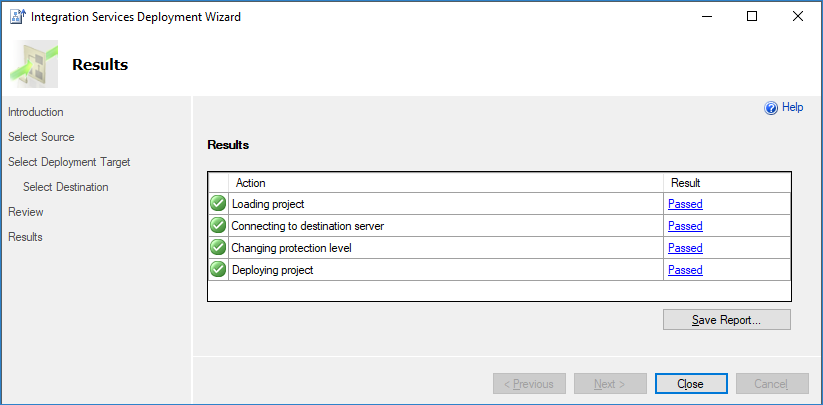Click the Action column header
The width and height of the screenshot is (823, 405).
[250, 183]
